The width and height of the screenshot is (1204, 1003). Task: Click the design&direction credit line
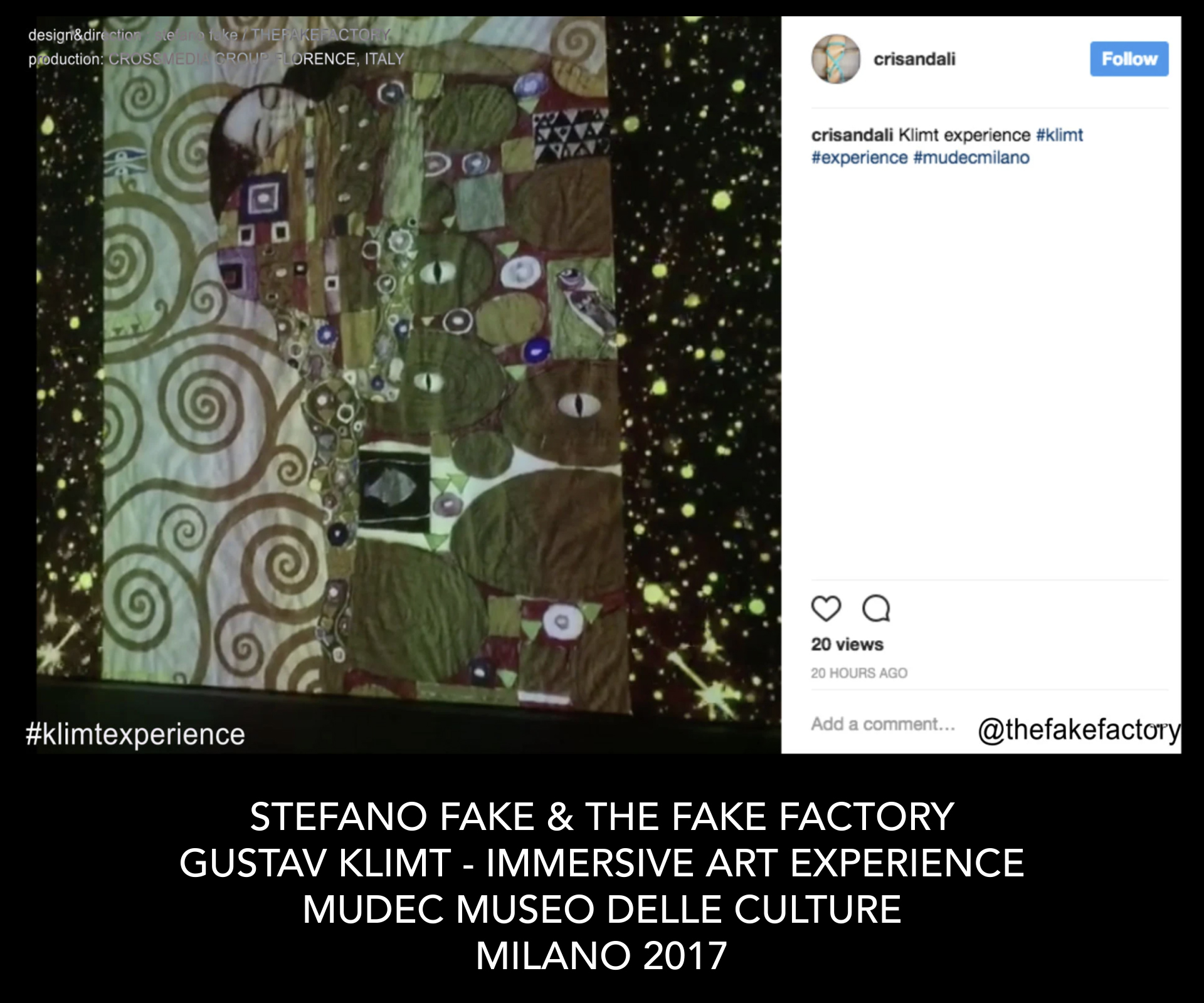pos(209,34)
